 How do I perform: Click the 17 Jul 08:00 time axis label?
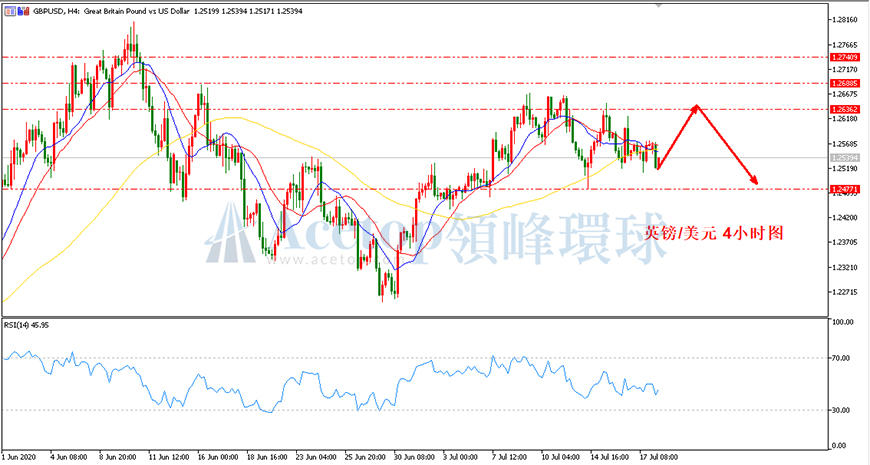(657, 457)
